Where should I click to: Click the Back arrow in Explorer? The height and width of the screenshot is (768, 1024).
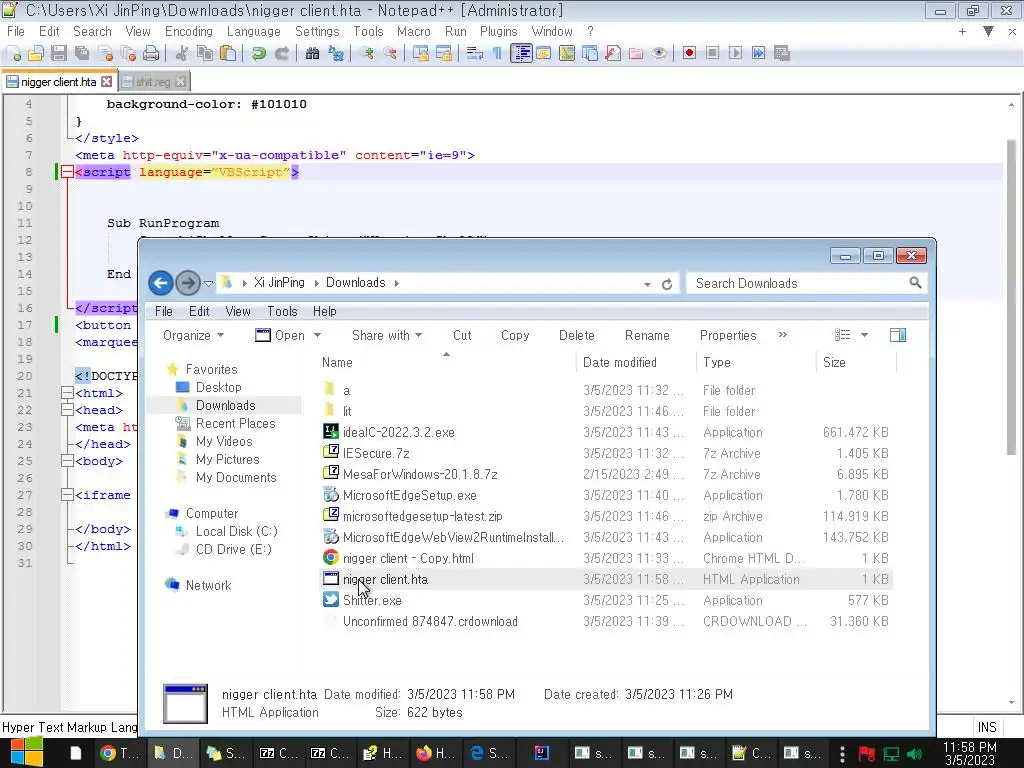pos(161,283)
